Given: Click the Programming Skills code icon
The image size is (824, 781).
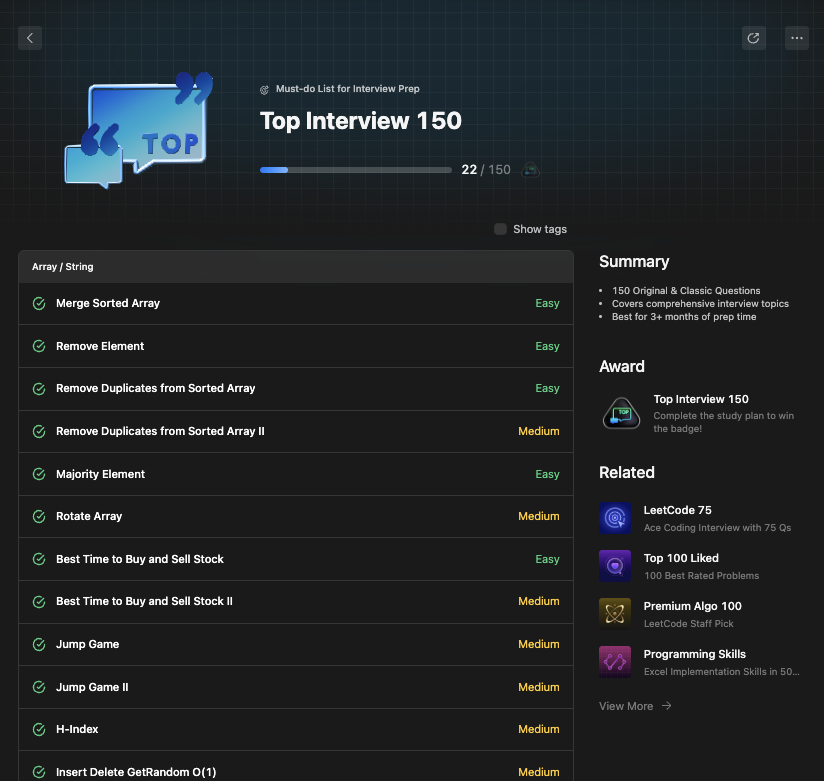Looking at the screenshot, I should point(614,661).
